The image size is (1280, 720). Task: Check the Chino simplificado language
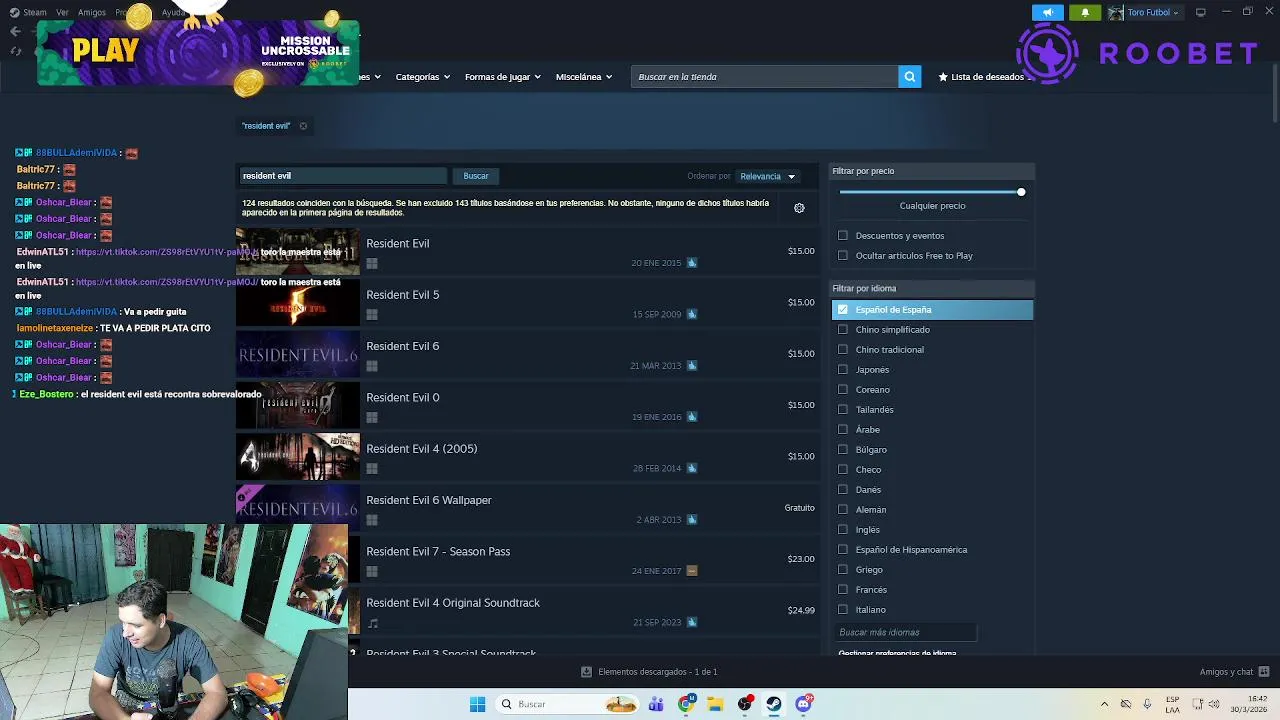coord(843,330)
